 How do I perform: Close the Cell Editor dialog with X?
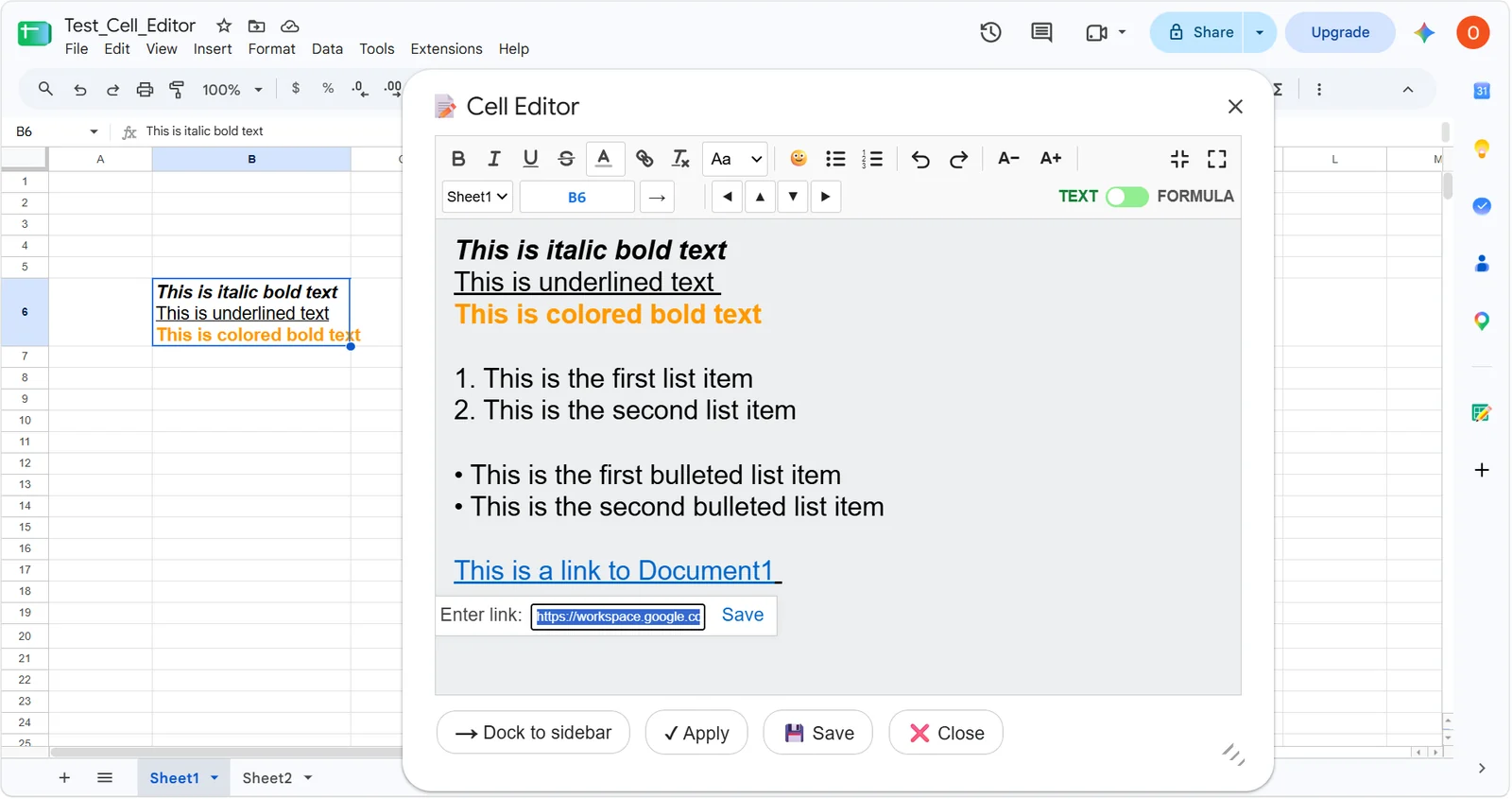[1235, 107]
